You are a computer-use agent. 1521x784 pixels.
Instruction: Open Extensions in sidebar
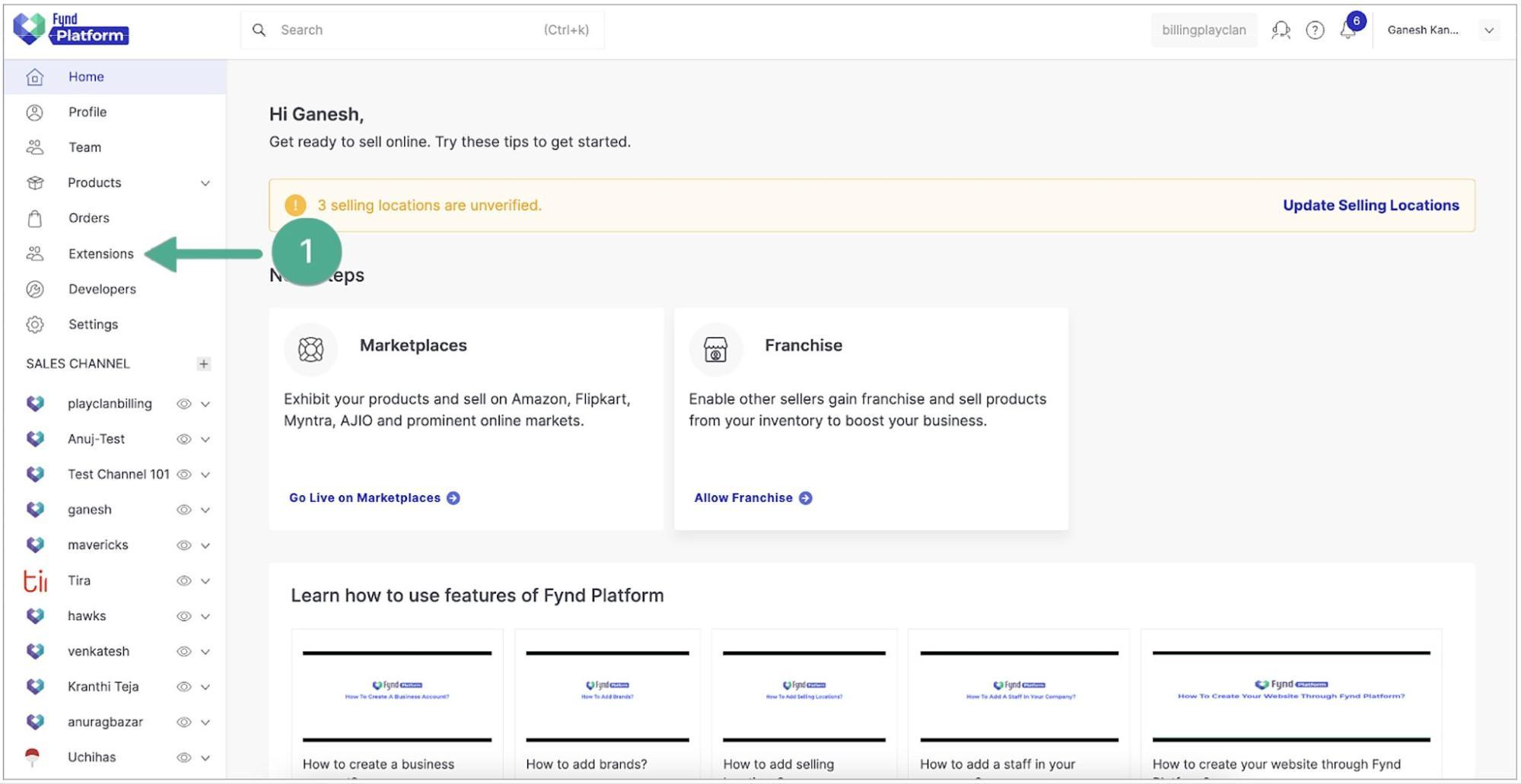[x=100, y=254]
